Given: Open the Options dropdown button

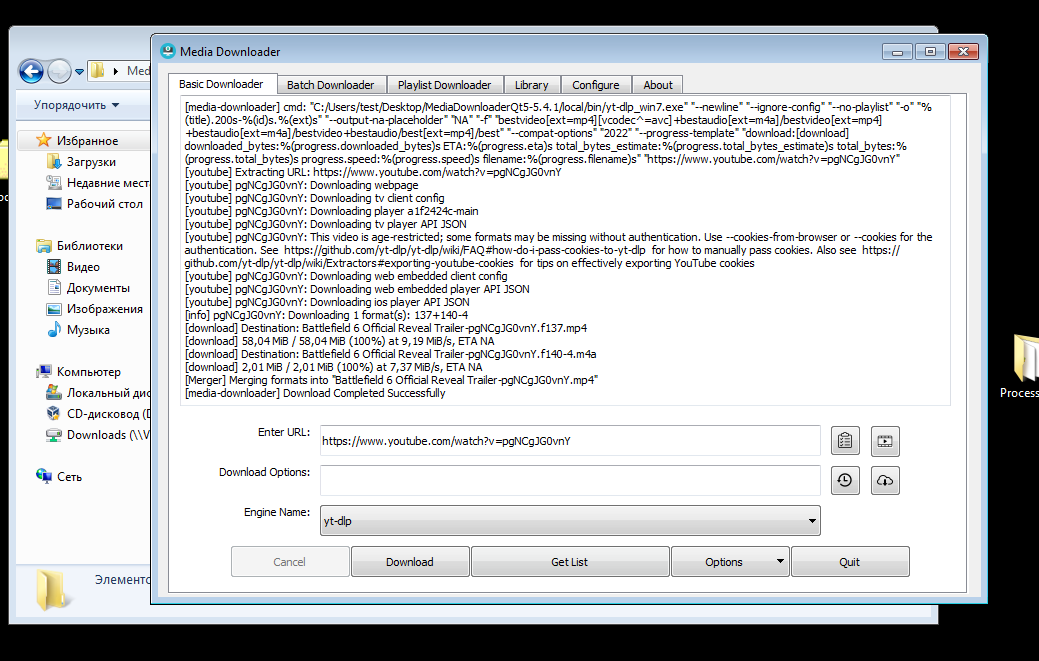Looking at the screenshot, I should (x=730, y=562).
